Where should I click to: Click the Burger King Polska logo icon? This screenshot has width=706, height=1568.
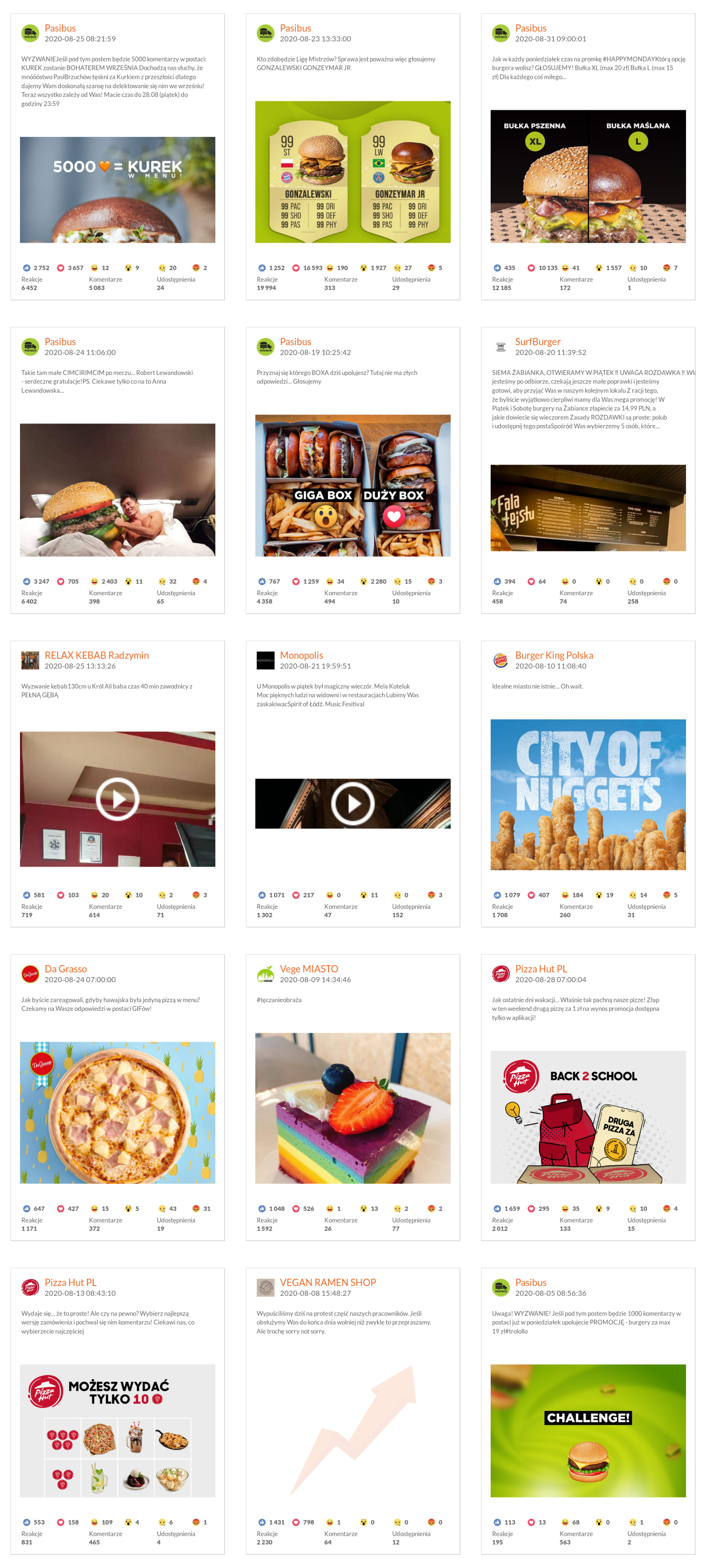pyautogui.click(x=501, y=660)
